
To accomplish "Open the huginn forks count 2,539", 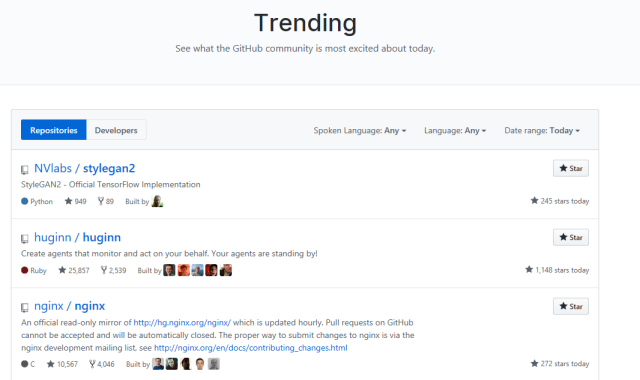I will 113,270.
